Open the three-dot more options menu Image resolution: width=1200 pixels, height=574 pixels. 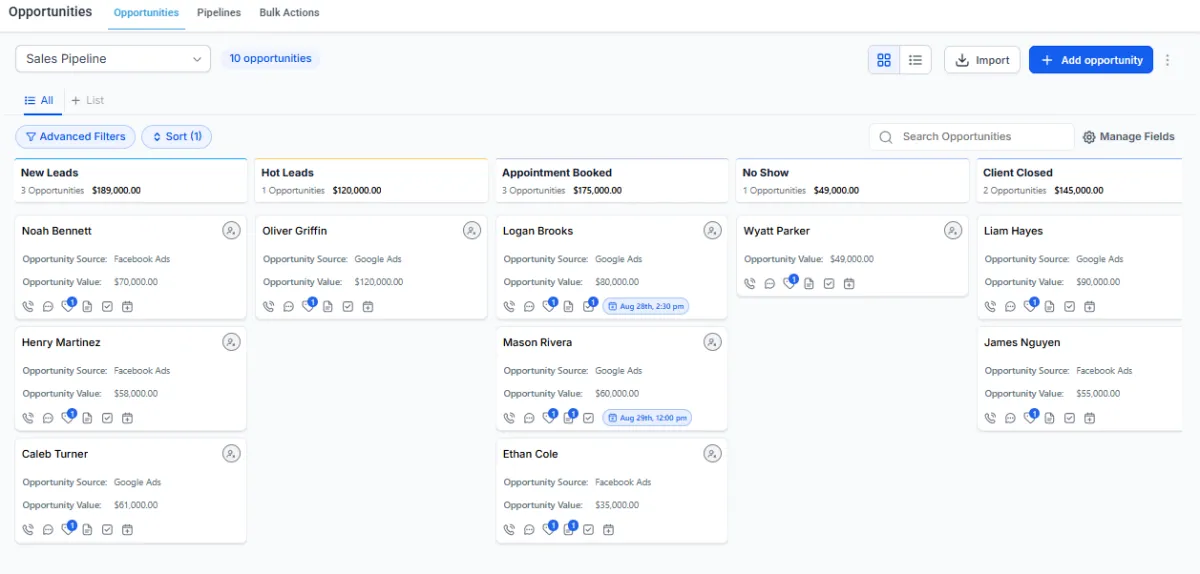[x=1167, y=60]
